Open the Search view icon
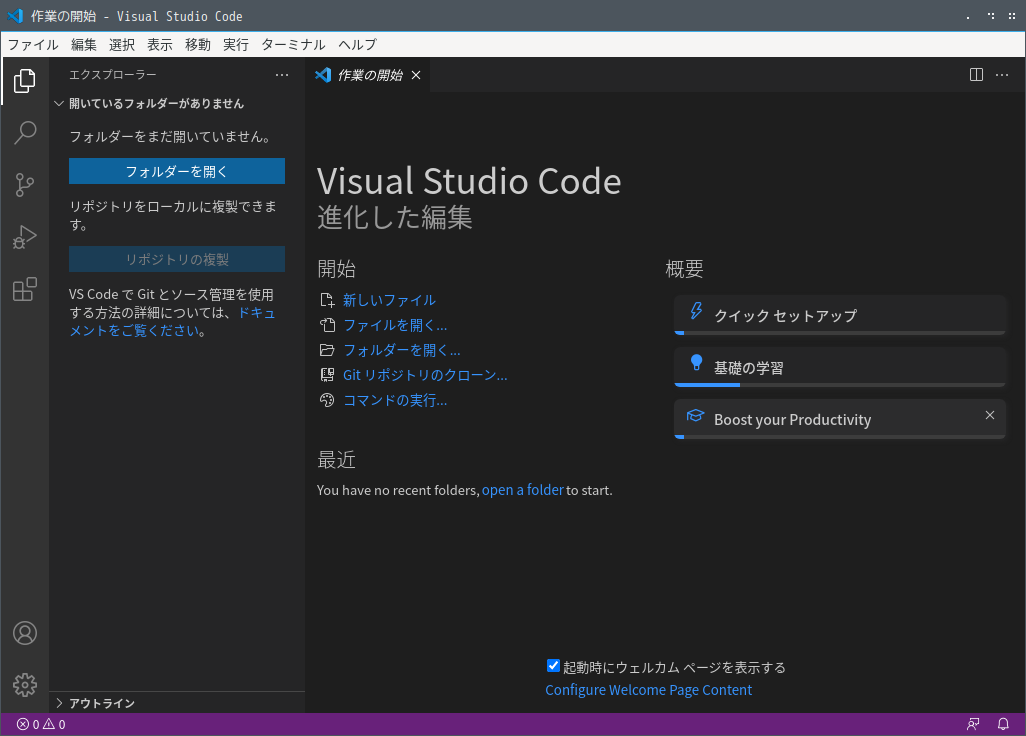Screen dimensions: 1026x736 pos(25,133)
